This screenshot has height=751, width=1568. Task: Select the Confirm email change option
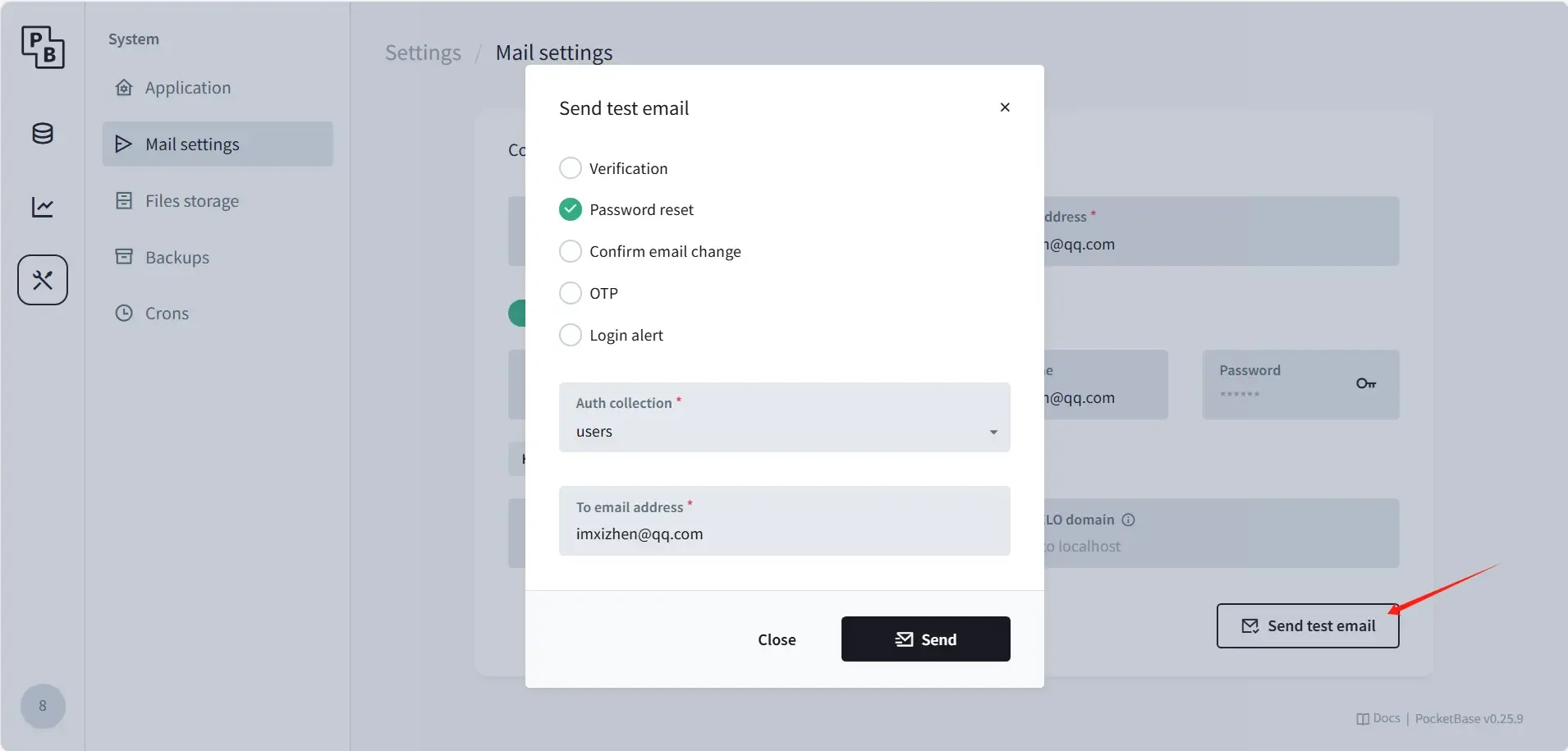(x=649, y=251)
